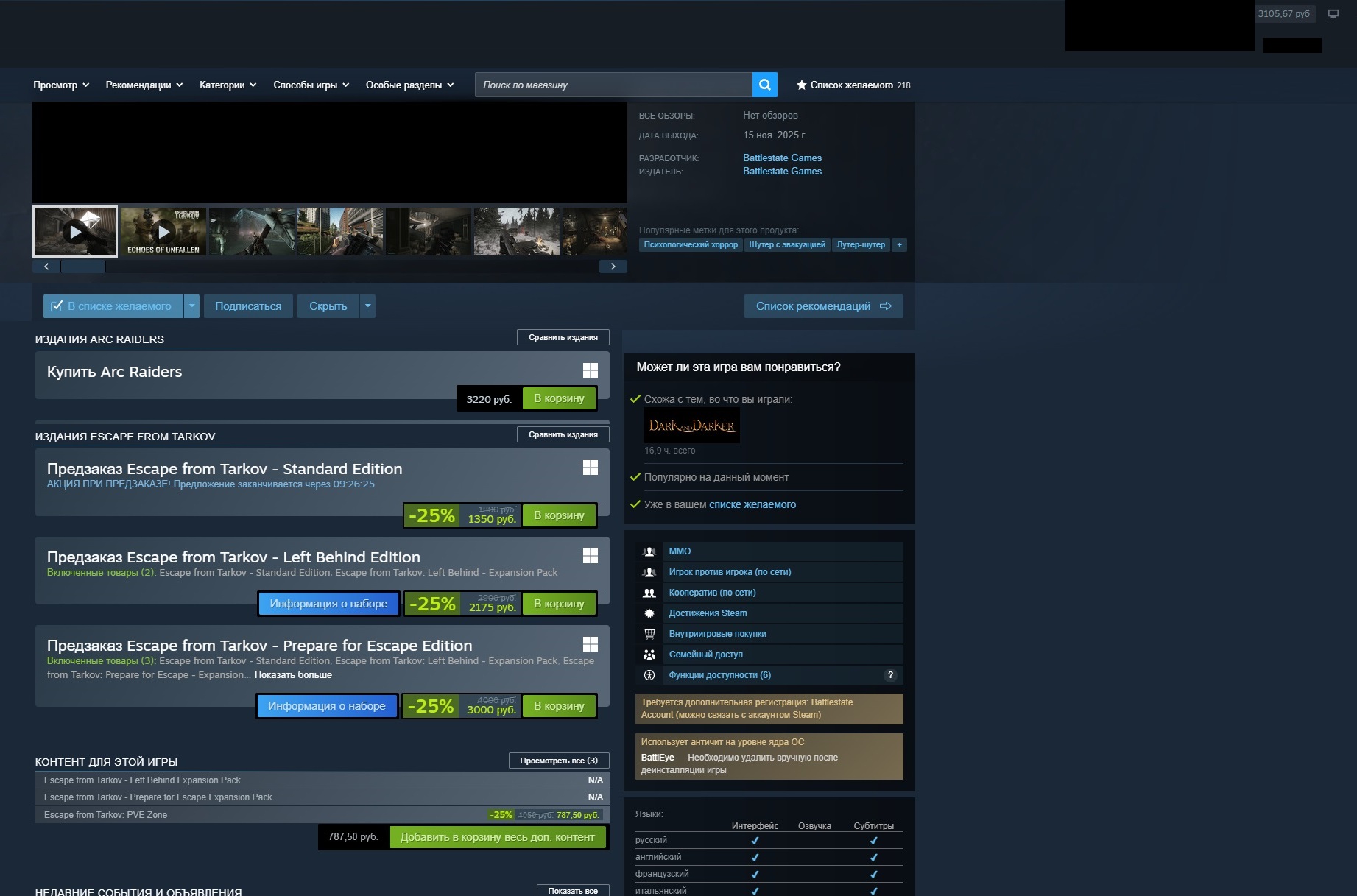The image size is (1357, 896).
Task: Open Battlestate Games publisher link
Action: tap(782, 172)
